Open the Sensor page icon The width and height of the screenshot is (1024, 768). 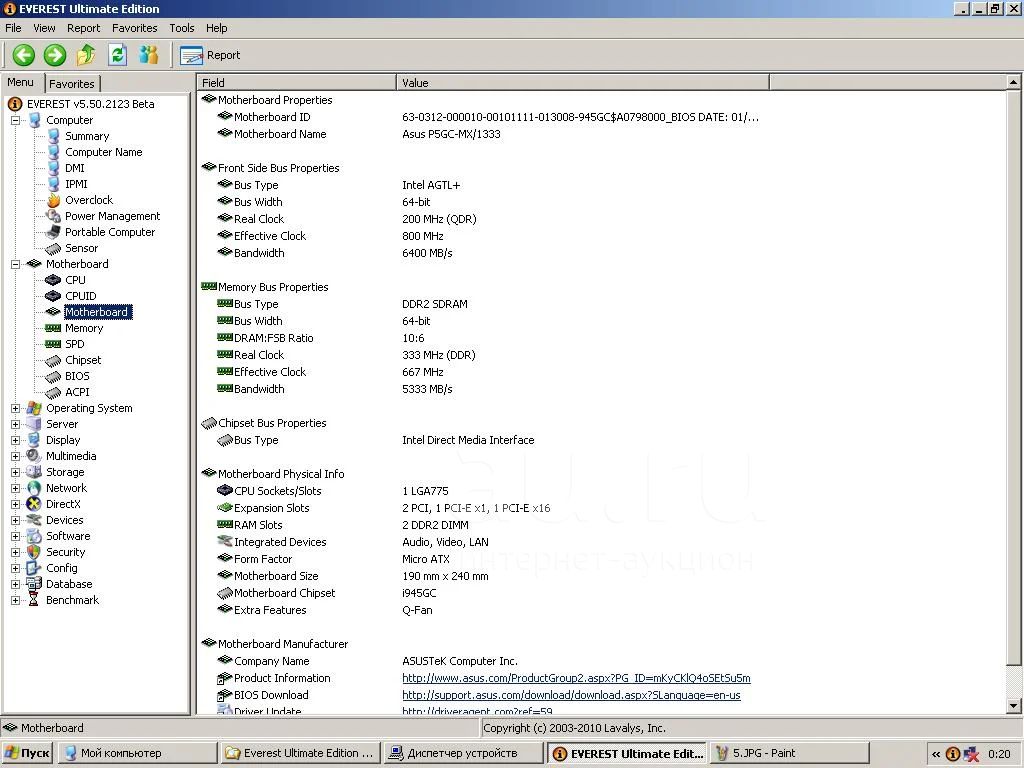54,248
